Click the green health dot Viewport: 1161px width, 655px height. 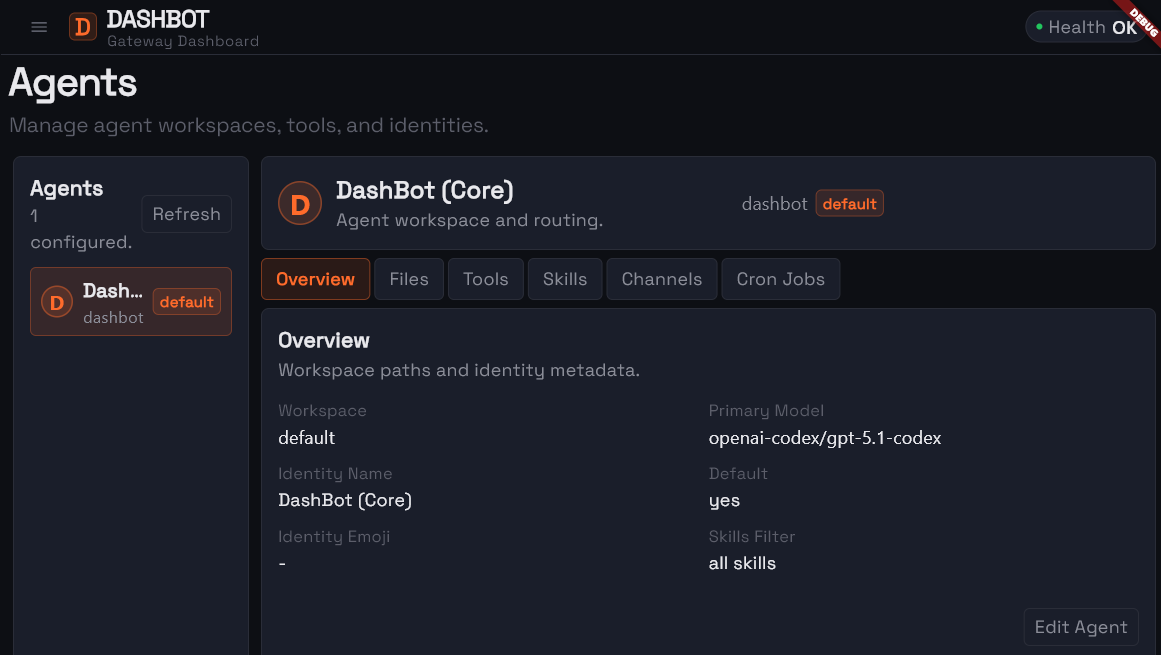[x=1041, y=25]
